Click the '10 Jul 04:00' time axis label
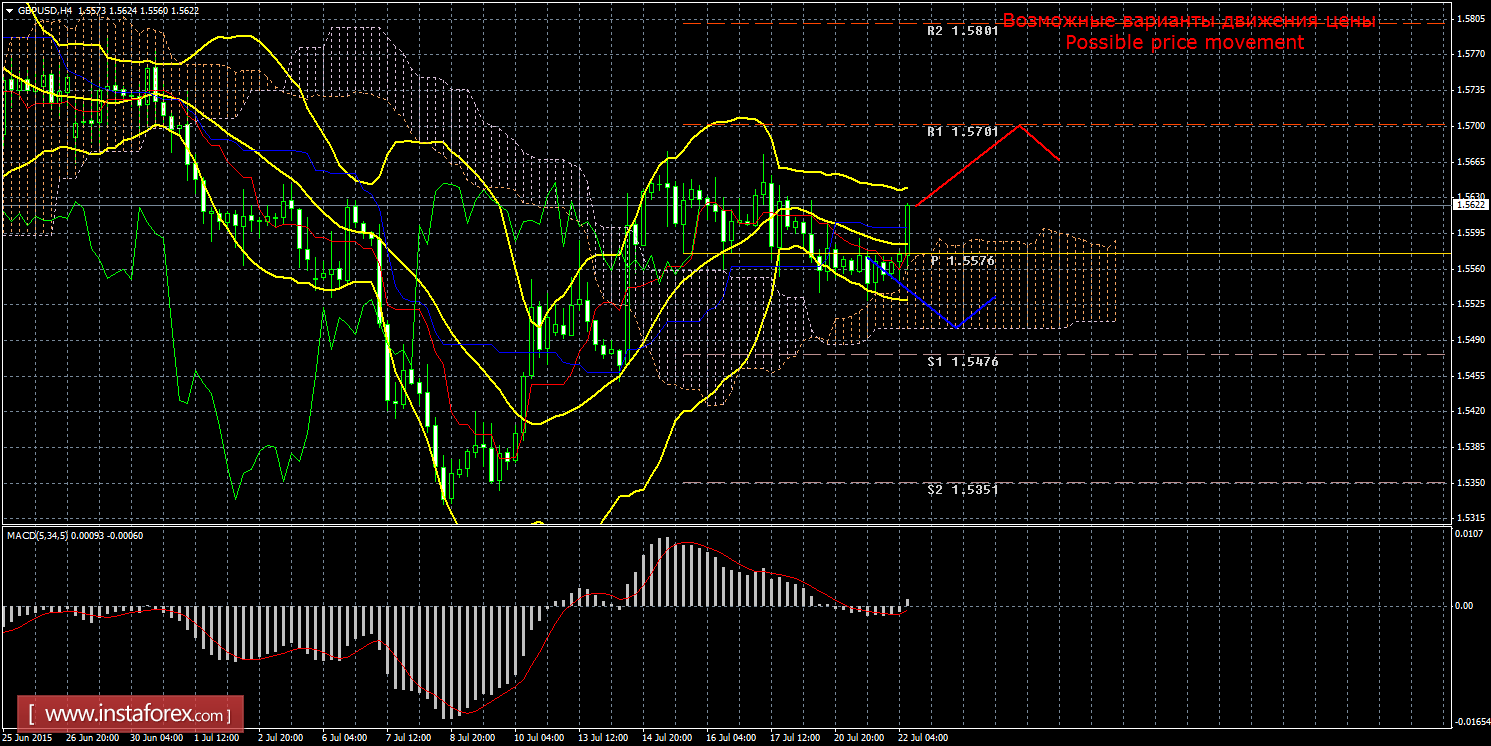 (539, 738)
